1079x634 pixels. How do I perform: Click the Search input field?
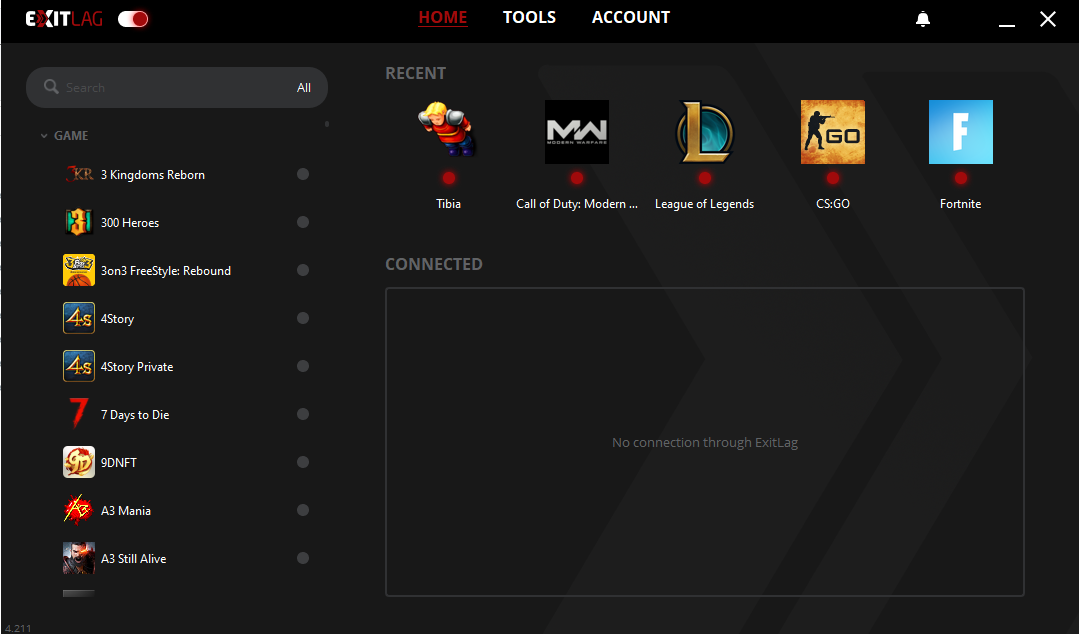tap(177, 87)
